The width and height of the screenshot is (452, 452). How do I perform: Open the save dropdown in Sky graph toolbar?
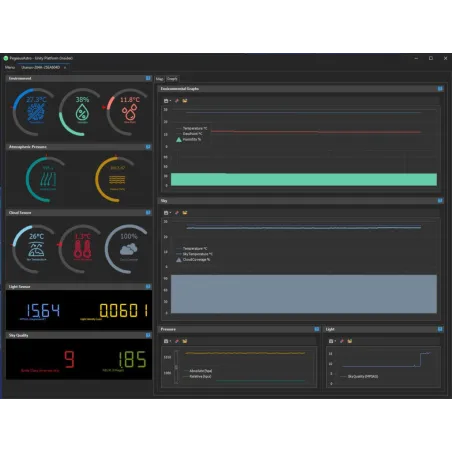[x=167, y=213]
